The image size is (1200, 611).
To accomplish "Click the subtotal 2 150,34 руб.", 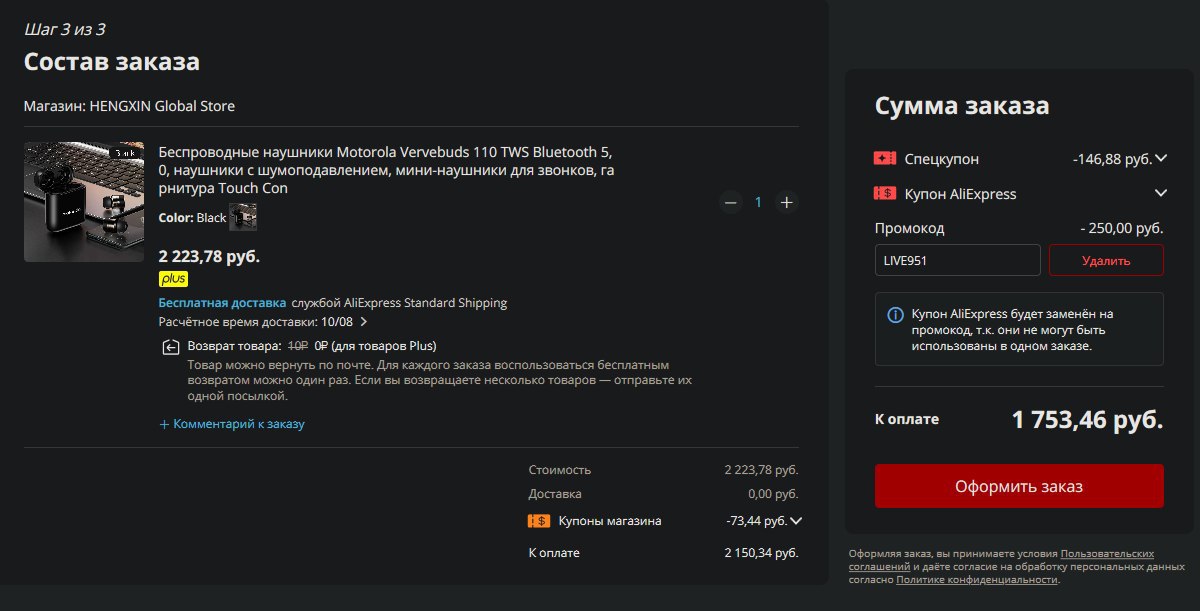I will [761, 553].
